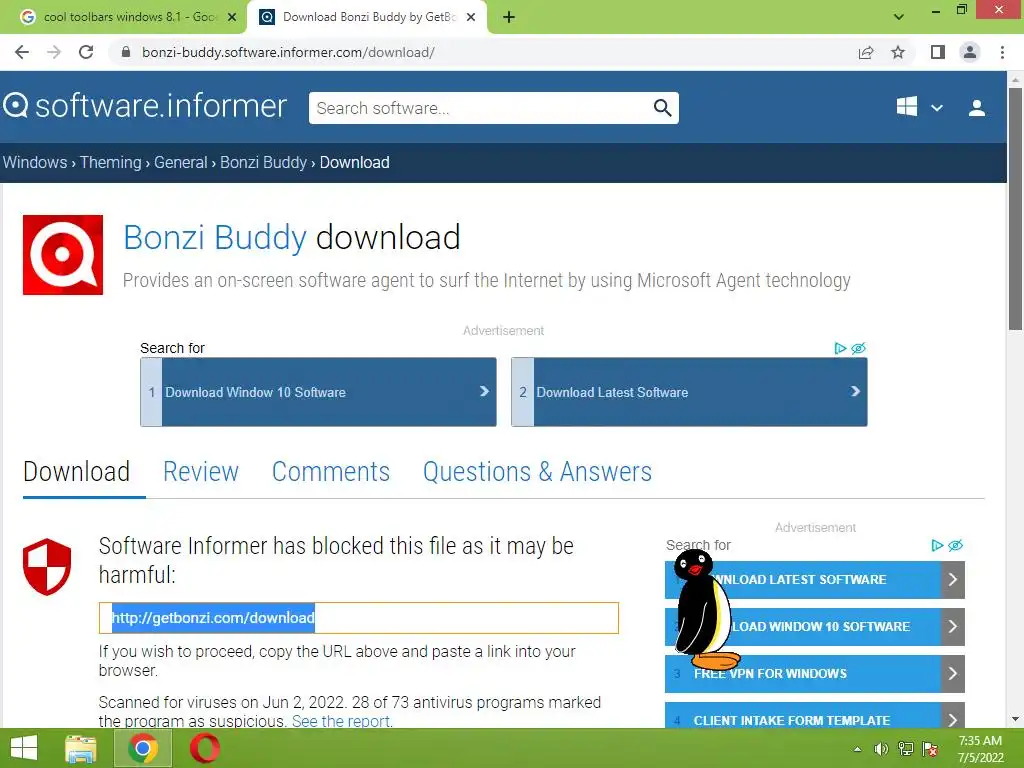
Task: Click the software.informer logo
Action: pyautogui.click(x=144, y=106)
